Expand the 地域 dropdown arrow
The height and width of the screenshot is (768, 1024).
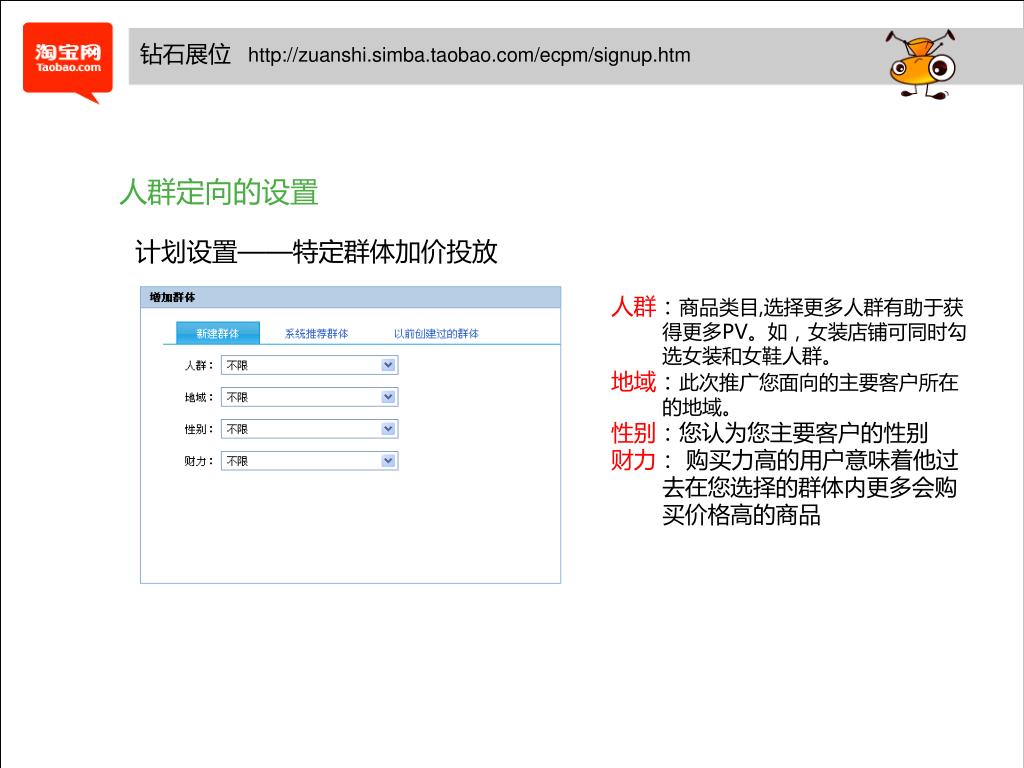click(388, 397)
